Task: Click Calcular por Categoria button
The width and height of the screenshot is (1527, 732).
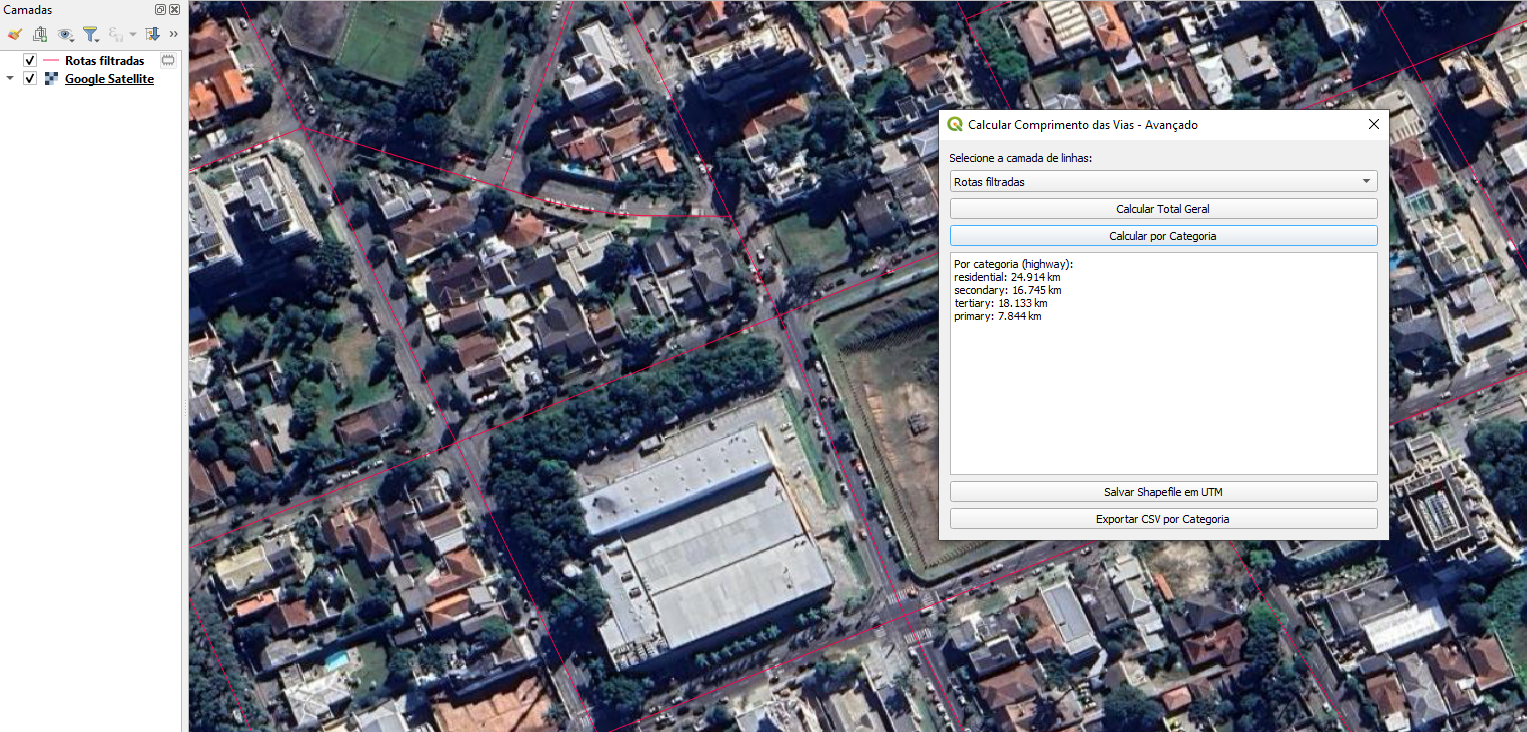Action: click(x=1163, y=236)
